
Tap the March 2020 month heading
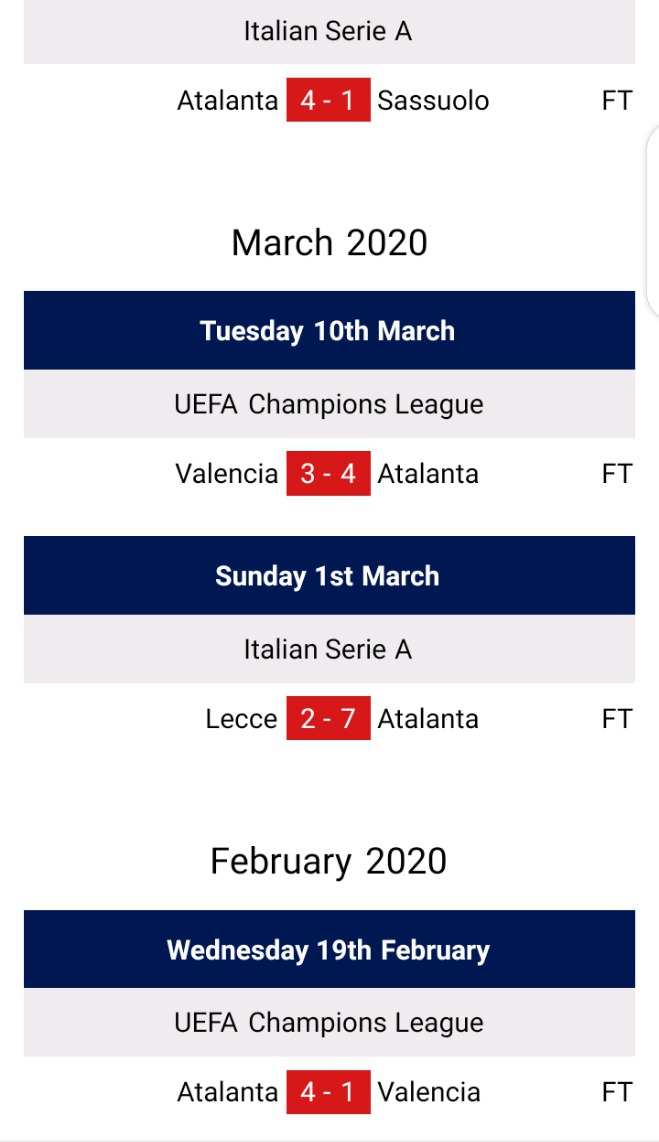coord(329,243)
